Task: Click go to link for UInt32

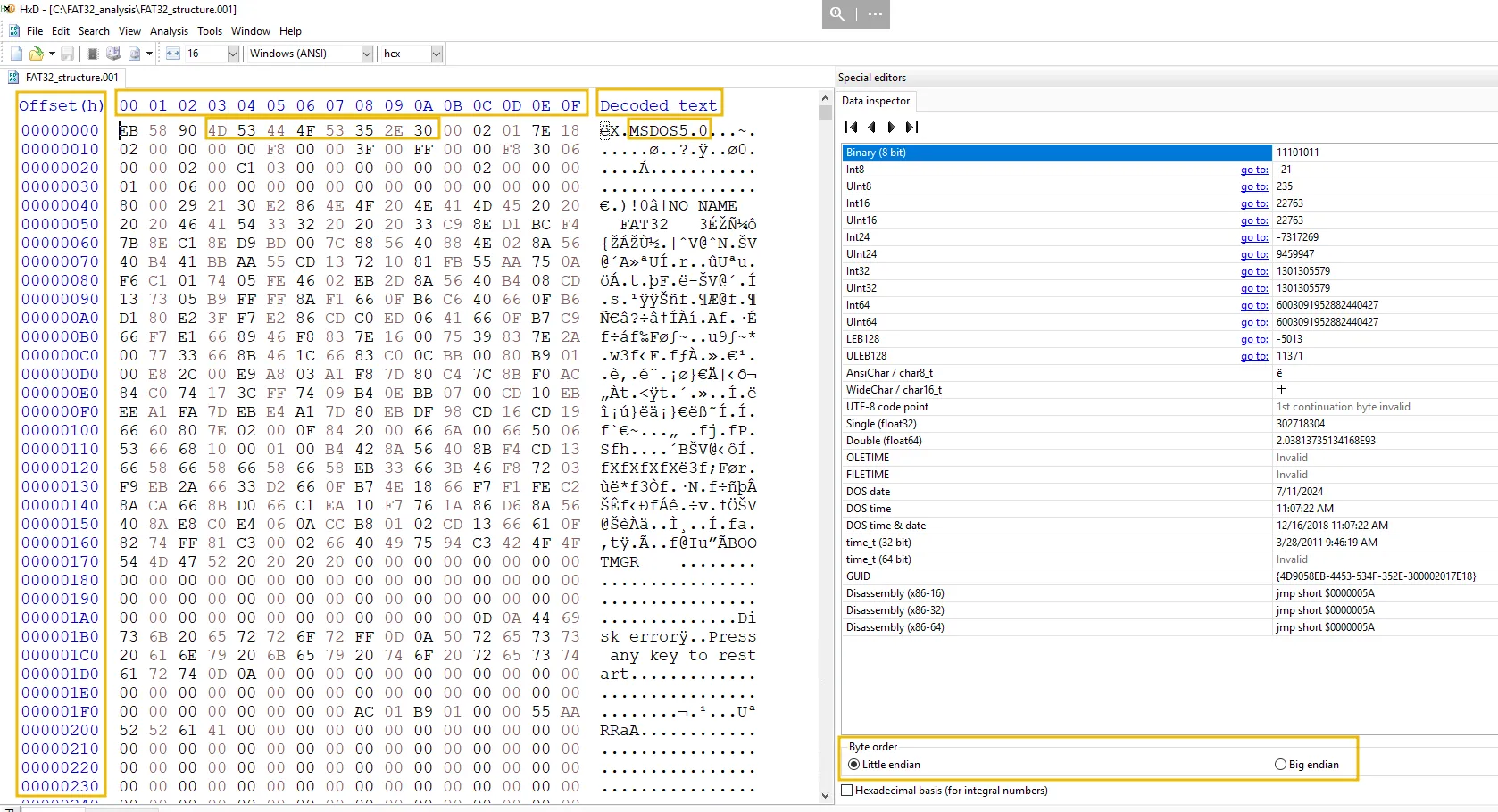Action: 1254,288
